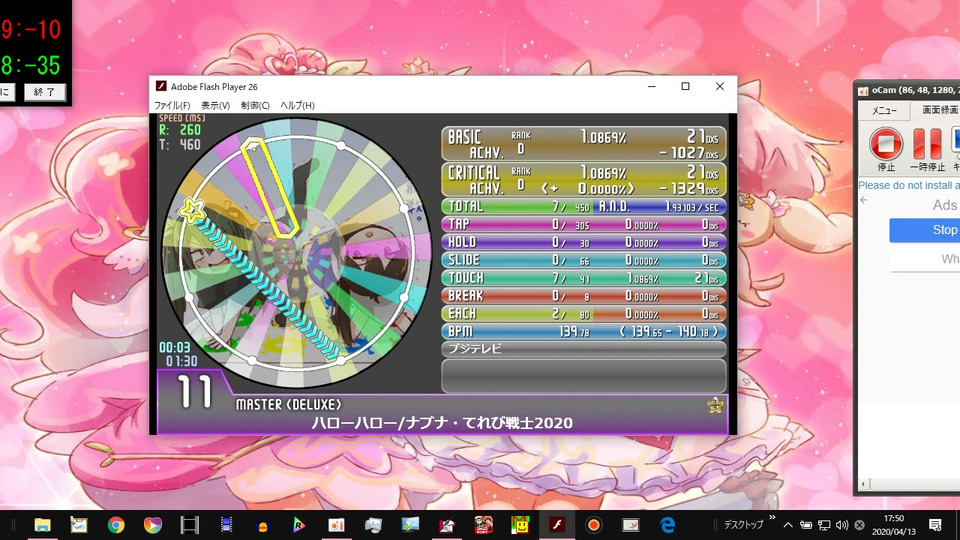Click the volume speaker icon in the tray

pyautogui.click(x=842, y=525)
